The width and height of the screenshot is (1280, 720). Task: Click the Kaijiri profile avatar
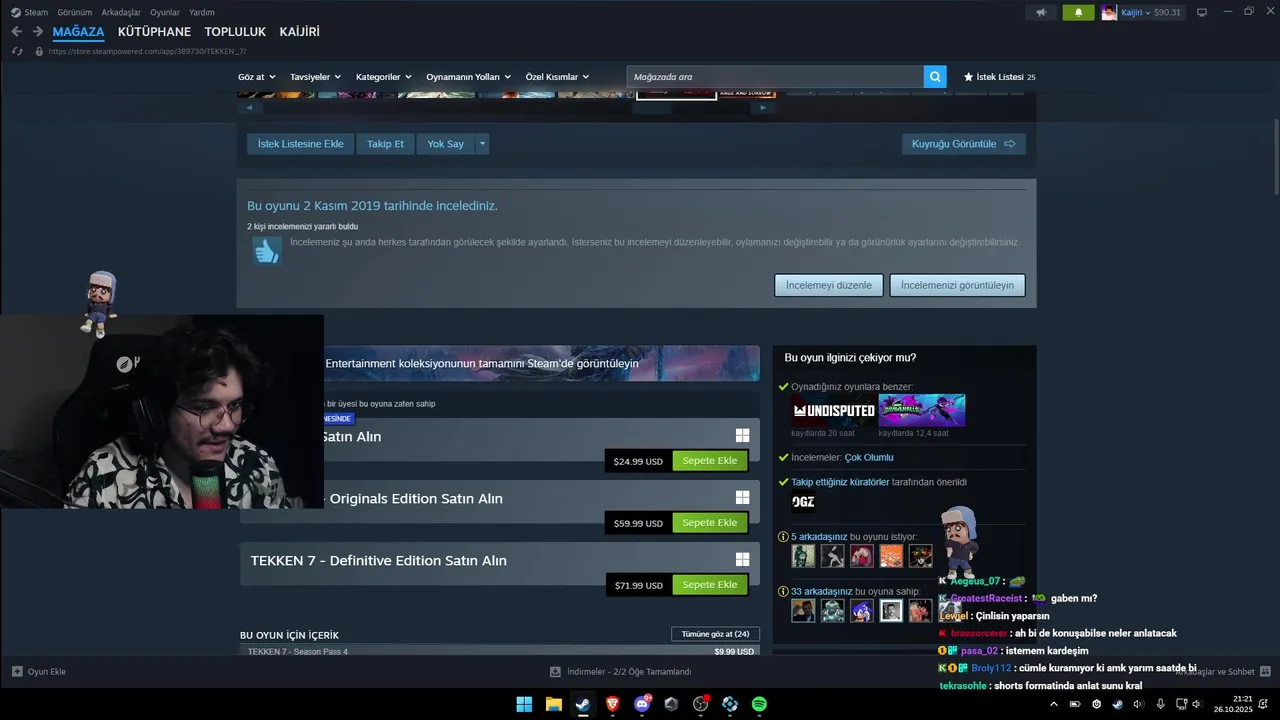(x=1109, y=12)
